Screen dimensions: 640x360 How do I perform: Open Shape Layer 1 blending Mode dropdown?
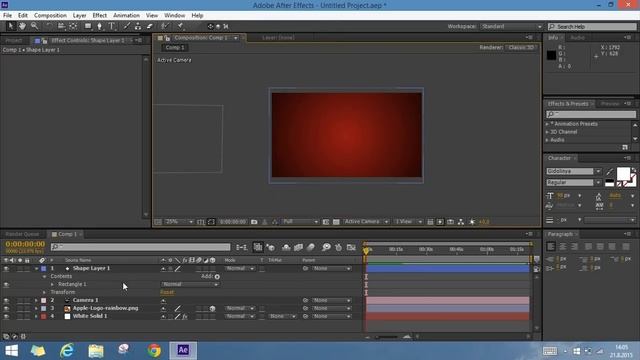point(240,269)
